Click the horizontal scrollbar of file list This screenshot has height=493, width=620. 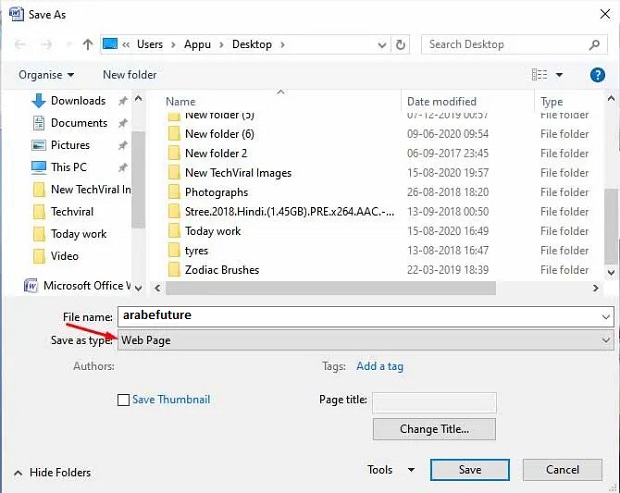click(x=331, y=288)
